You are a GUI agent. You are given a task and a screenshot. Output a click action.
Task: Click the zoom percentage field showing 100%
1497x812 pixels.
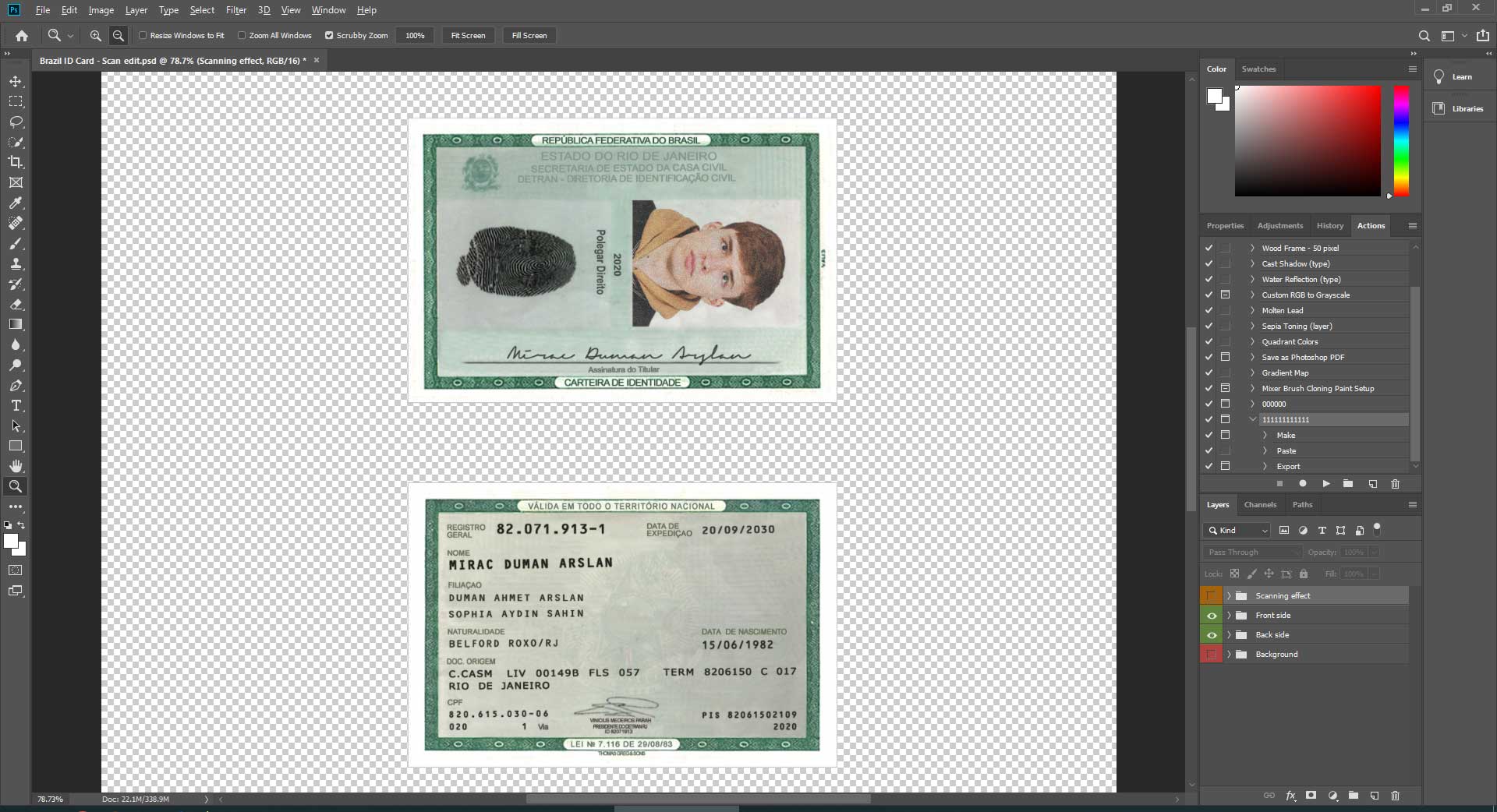(414, 35)
